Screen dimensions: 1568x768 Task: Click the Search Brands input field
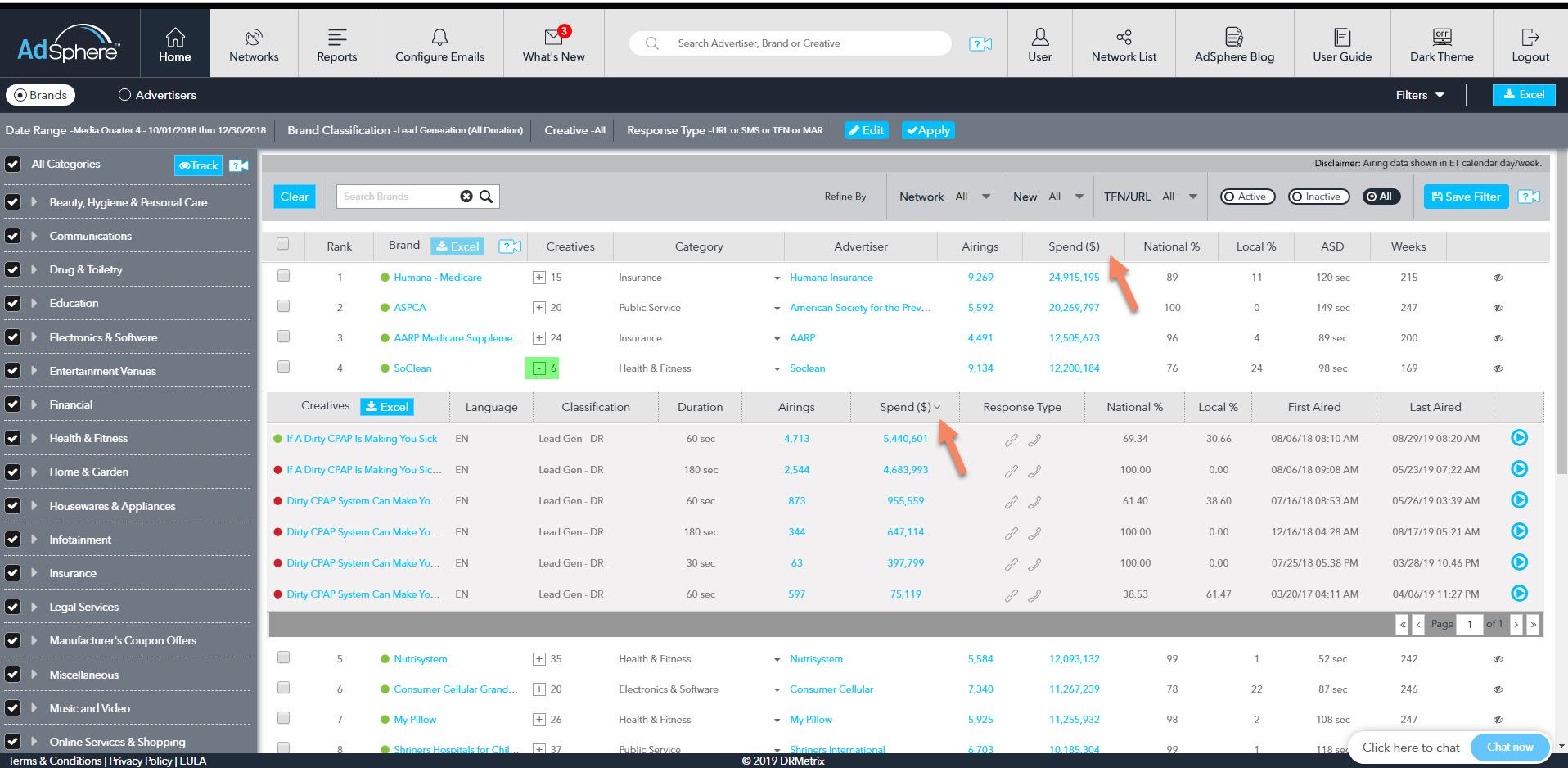point(397,197)
